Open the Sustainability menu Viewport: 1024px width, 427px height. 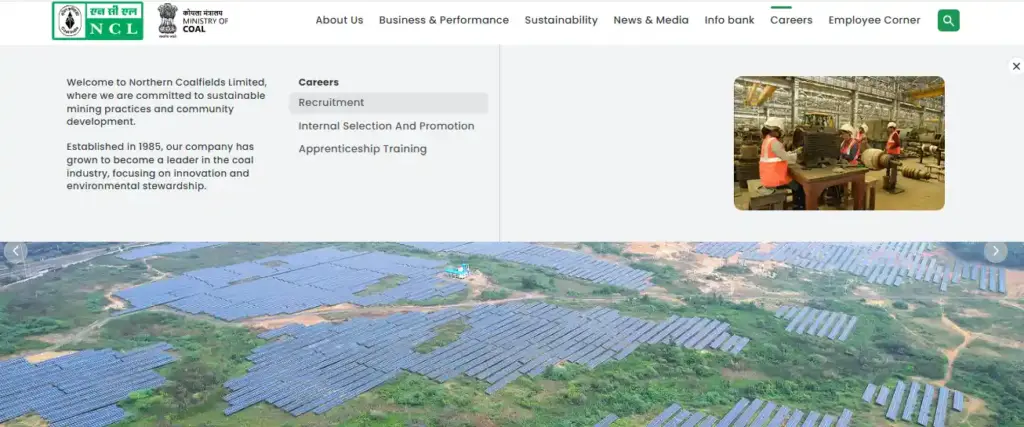561,20
